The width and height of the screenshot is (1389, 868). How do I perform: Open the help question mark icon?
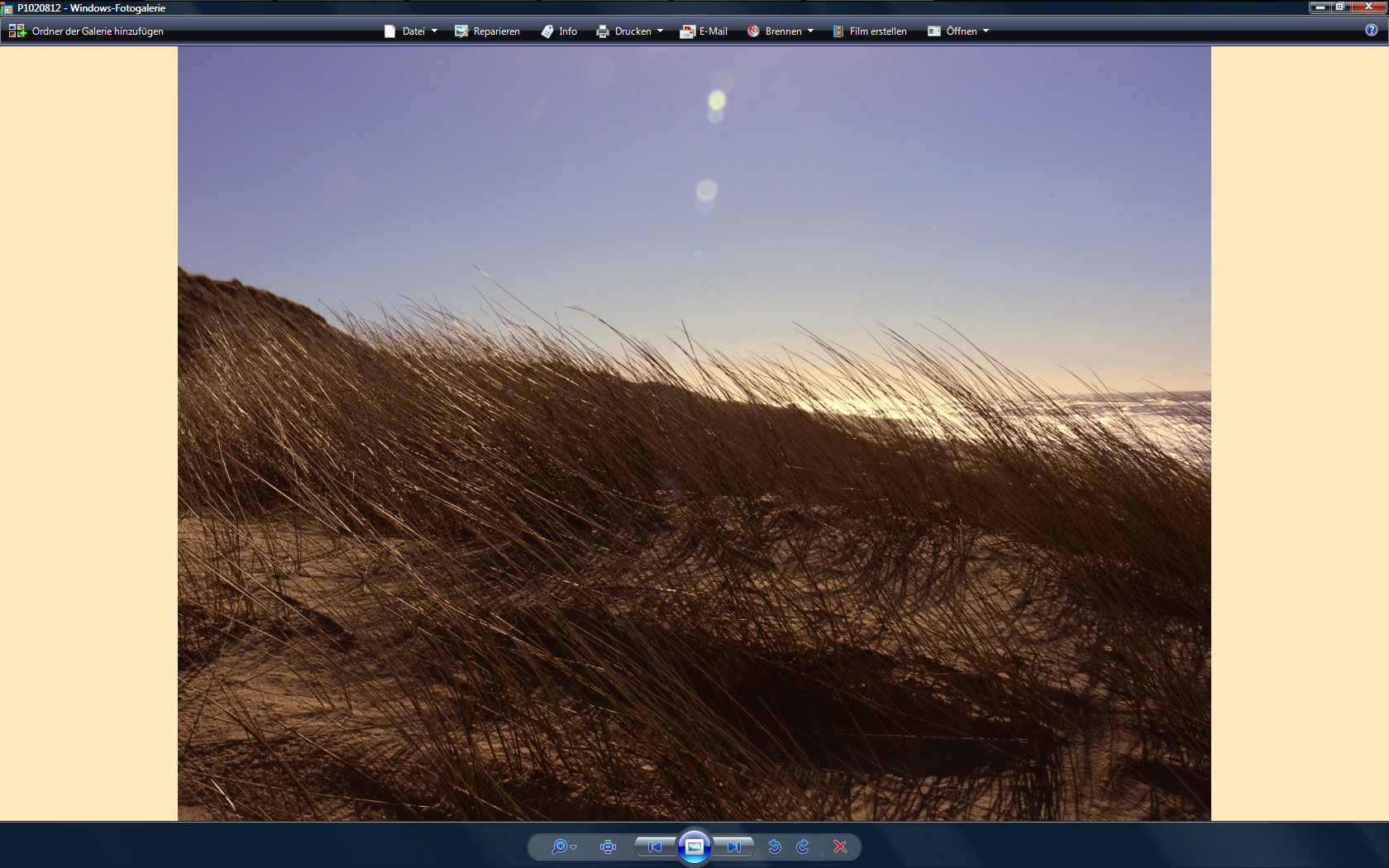pos(1372,31)
